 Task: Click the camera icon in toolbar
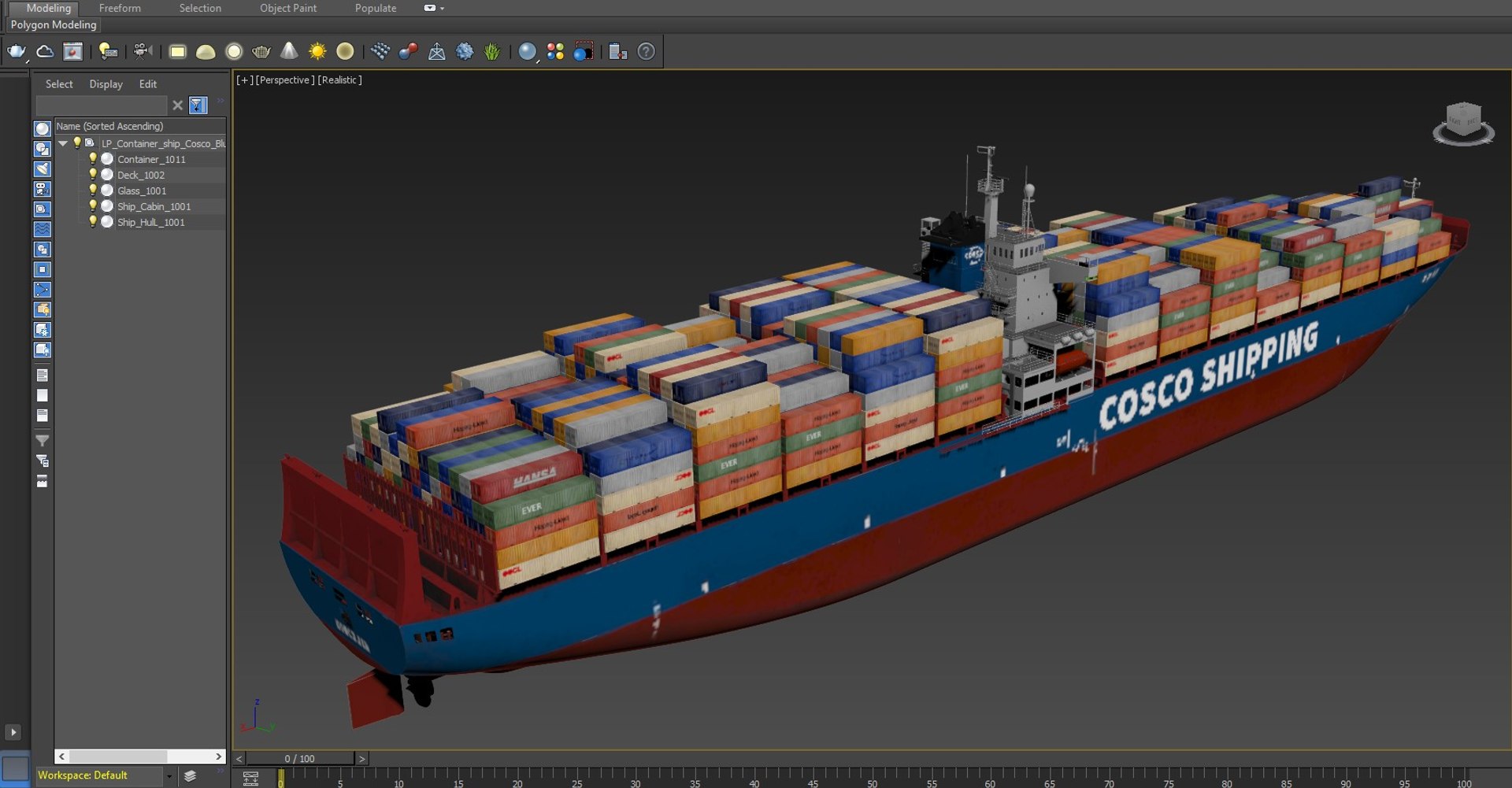[x=142, y=52]
